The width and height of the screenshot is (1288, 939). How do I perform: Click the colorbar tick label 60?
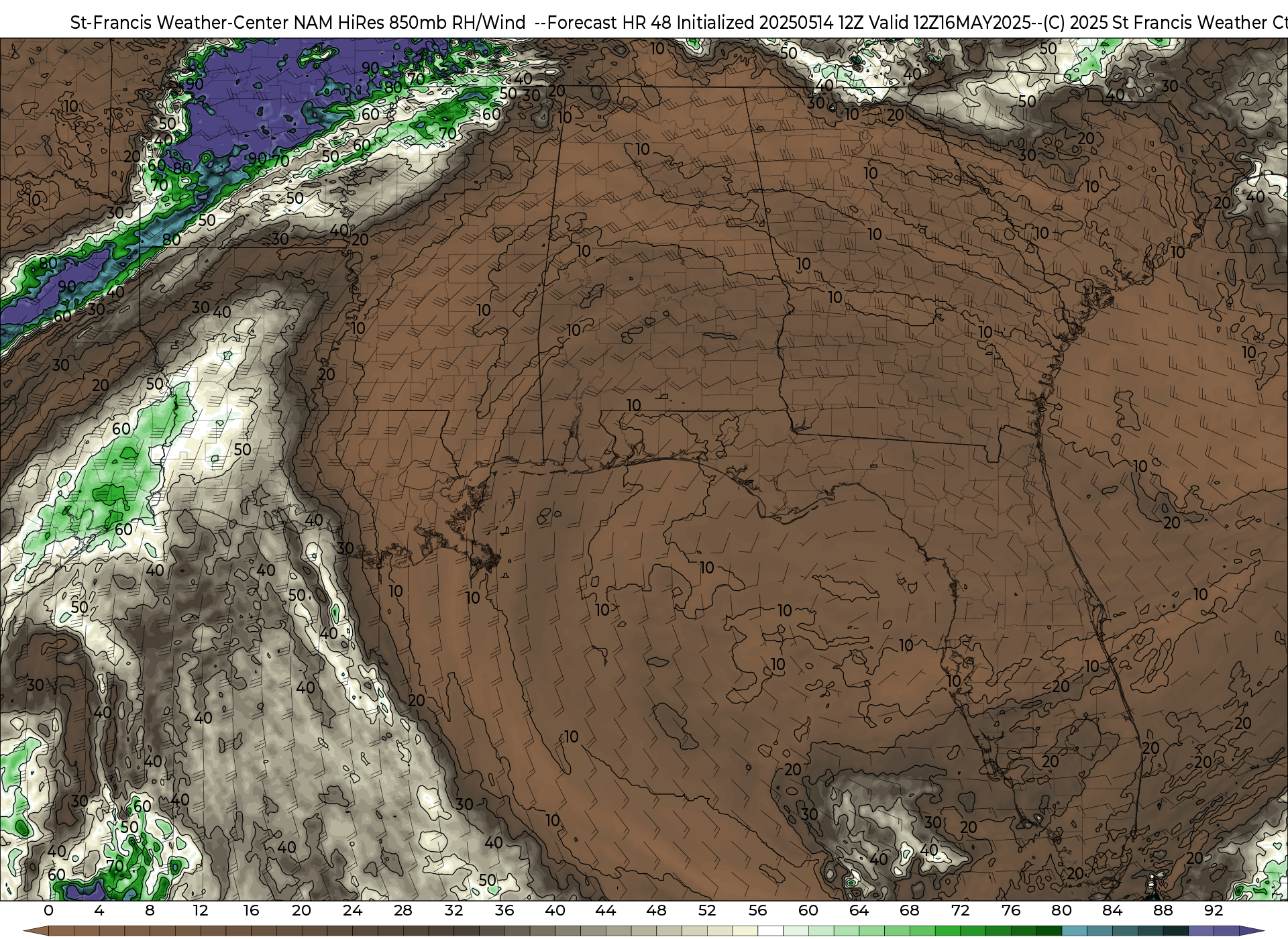tap(808, 910)
